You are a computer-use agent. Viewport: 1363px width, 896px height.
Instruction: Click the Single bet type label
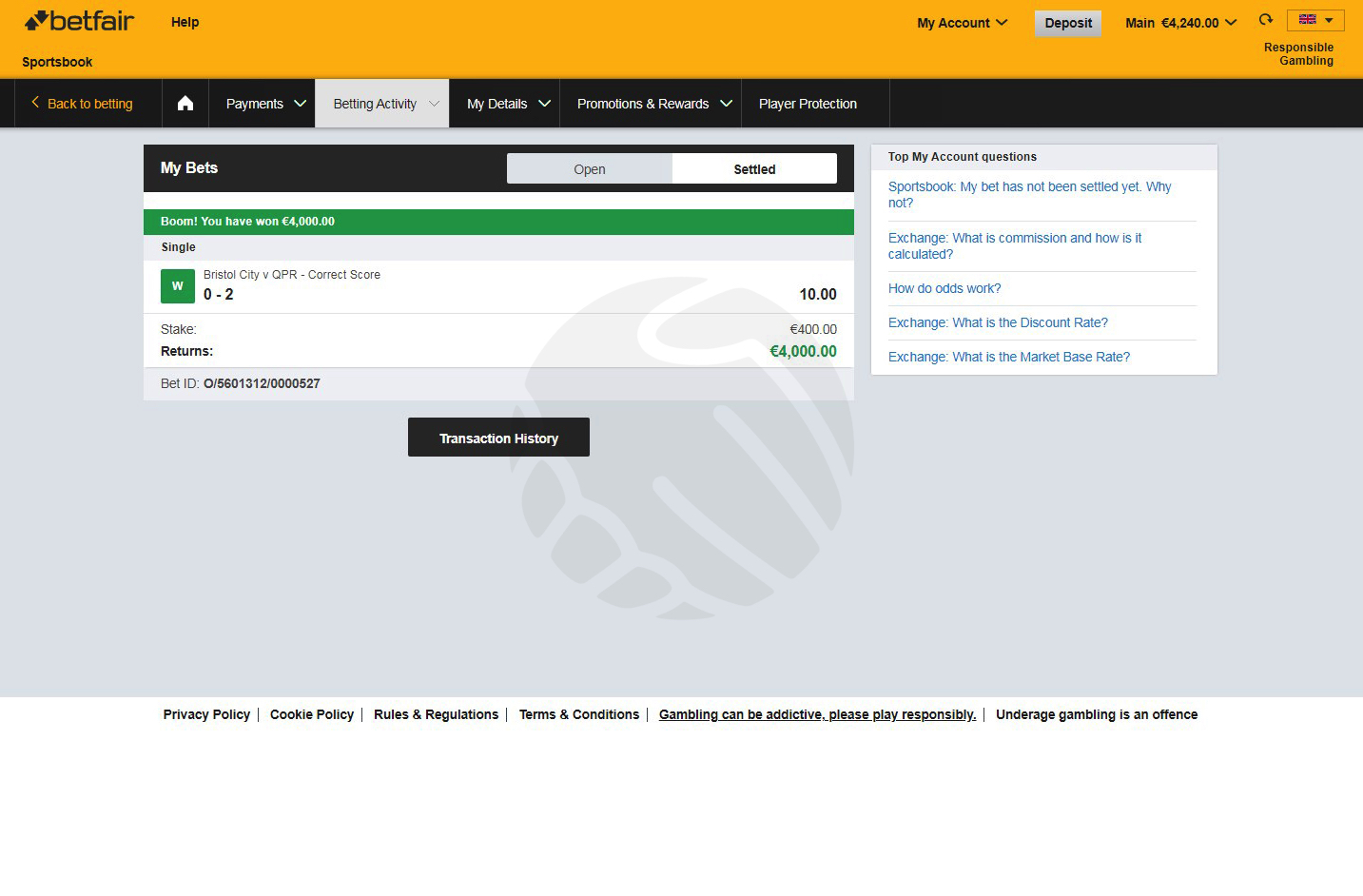(178, 247)
